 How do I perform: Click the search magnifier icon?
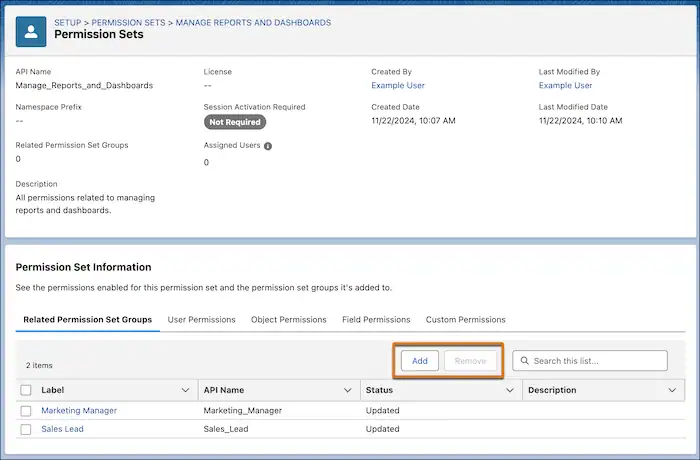[524, 361]
